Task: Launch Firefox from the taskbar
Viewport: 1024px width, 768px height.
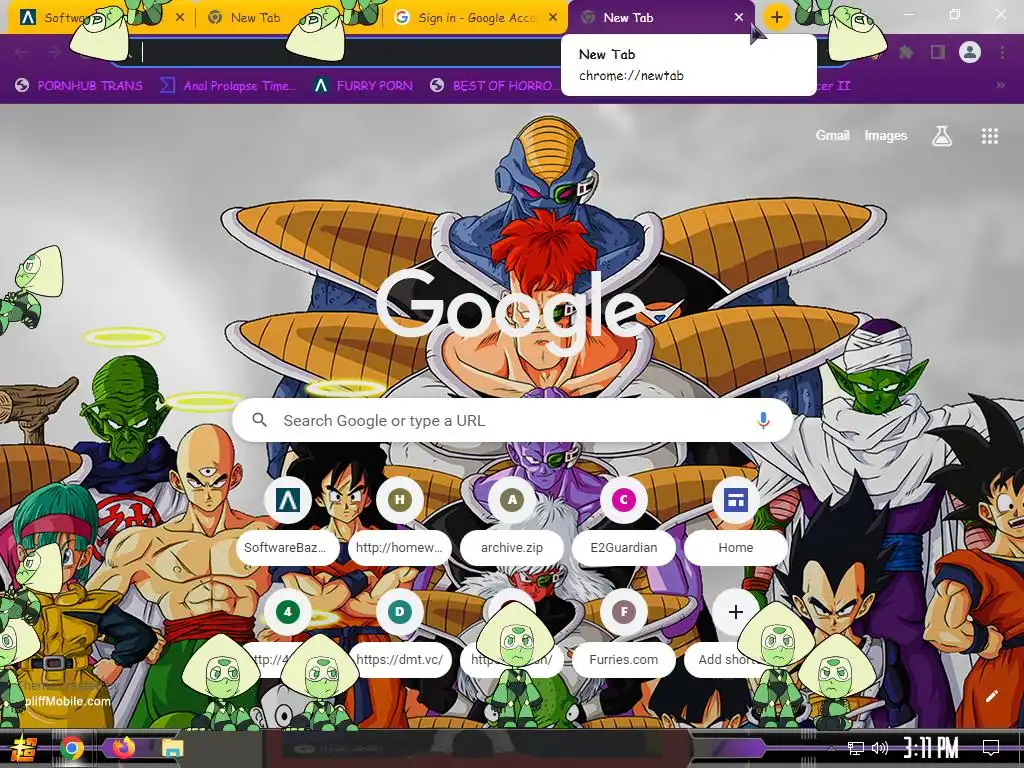Action: tap(123, 747)
